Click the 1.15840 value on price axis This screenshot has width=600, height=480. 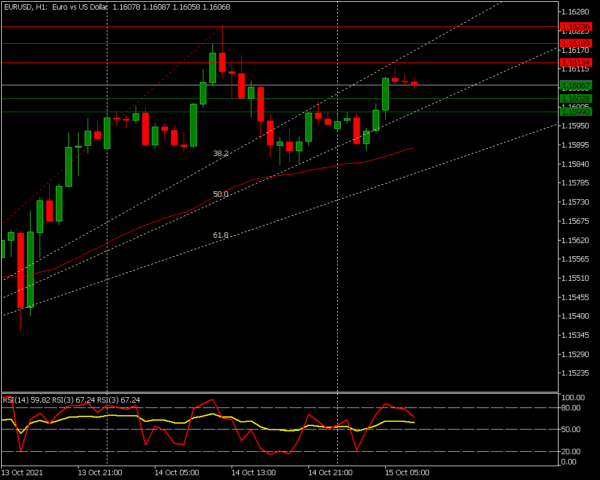pyautogui.click(x=575, y=164)
